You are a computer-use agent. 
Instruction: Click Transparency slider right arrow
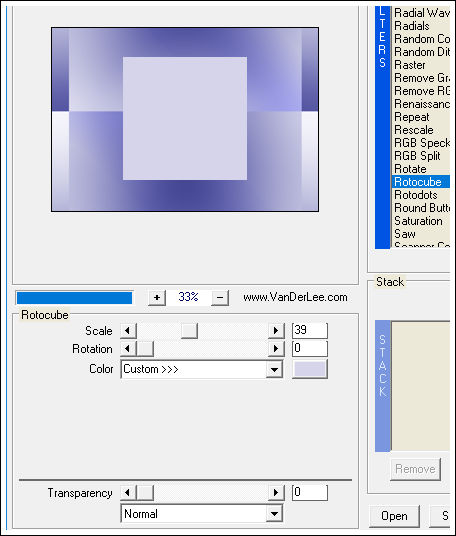click(x=276, y=493)
